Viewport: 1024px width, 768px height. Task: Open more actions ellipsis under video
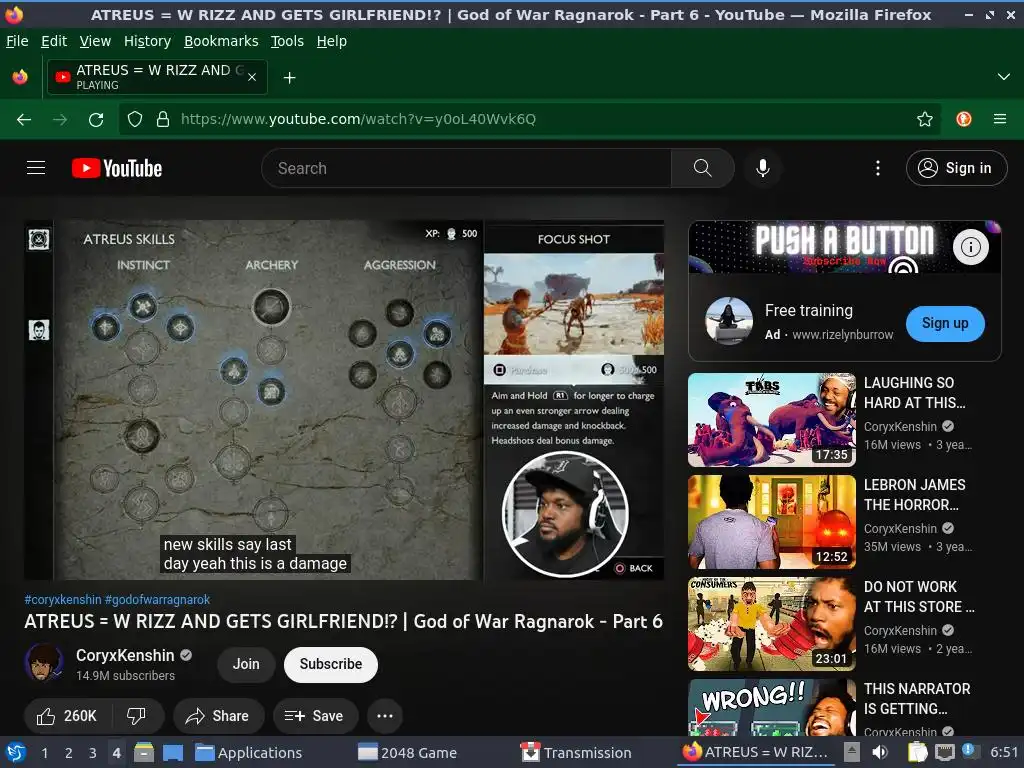coord(385,716)
